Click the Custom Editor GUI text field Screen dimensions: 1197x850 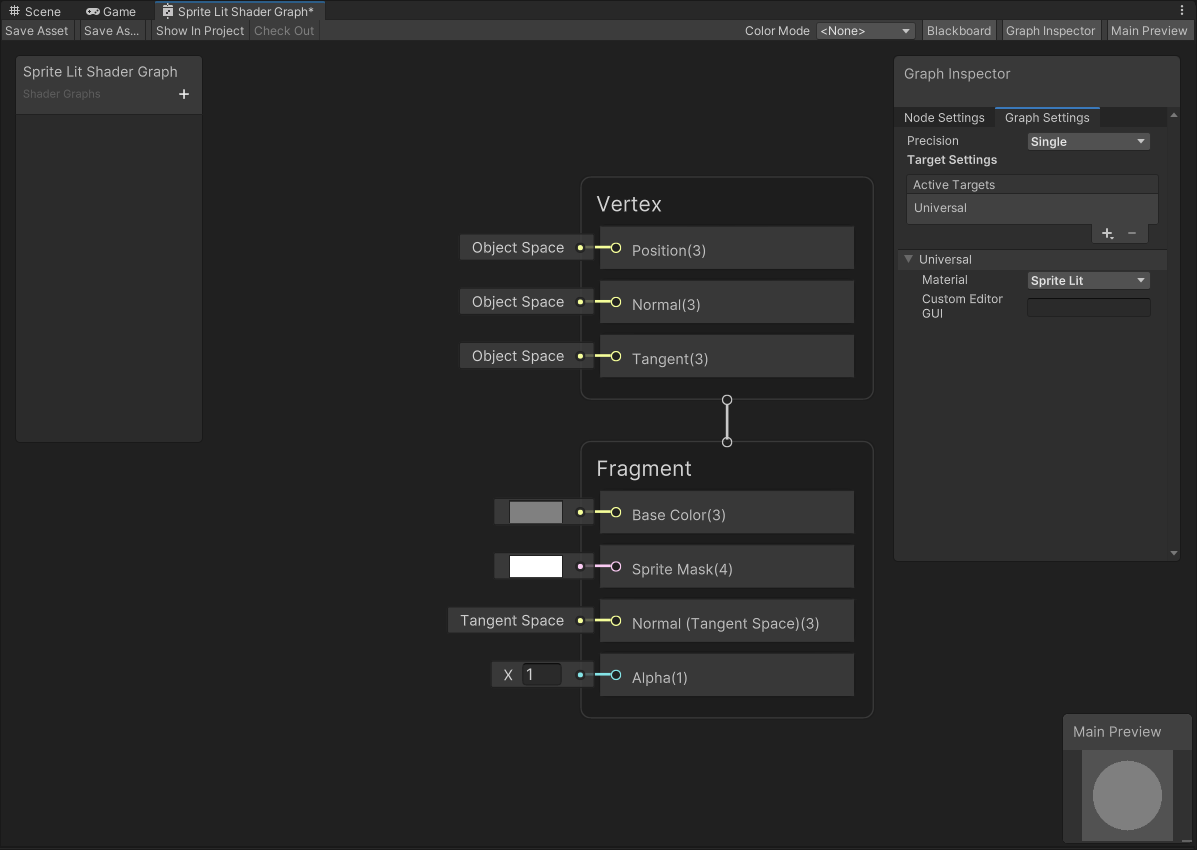[x=1088, y=307]
